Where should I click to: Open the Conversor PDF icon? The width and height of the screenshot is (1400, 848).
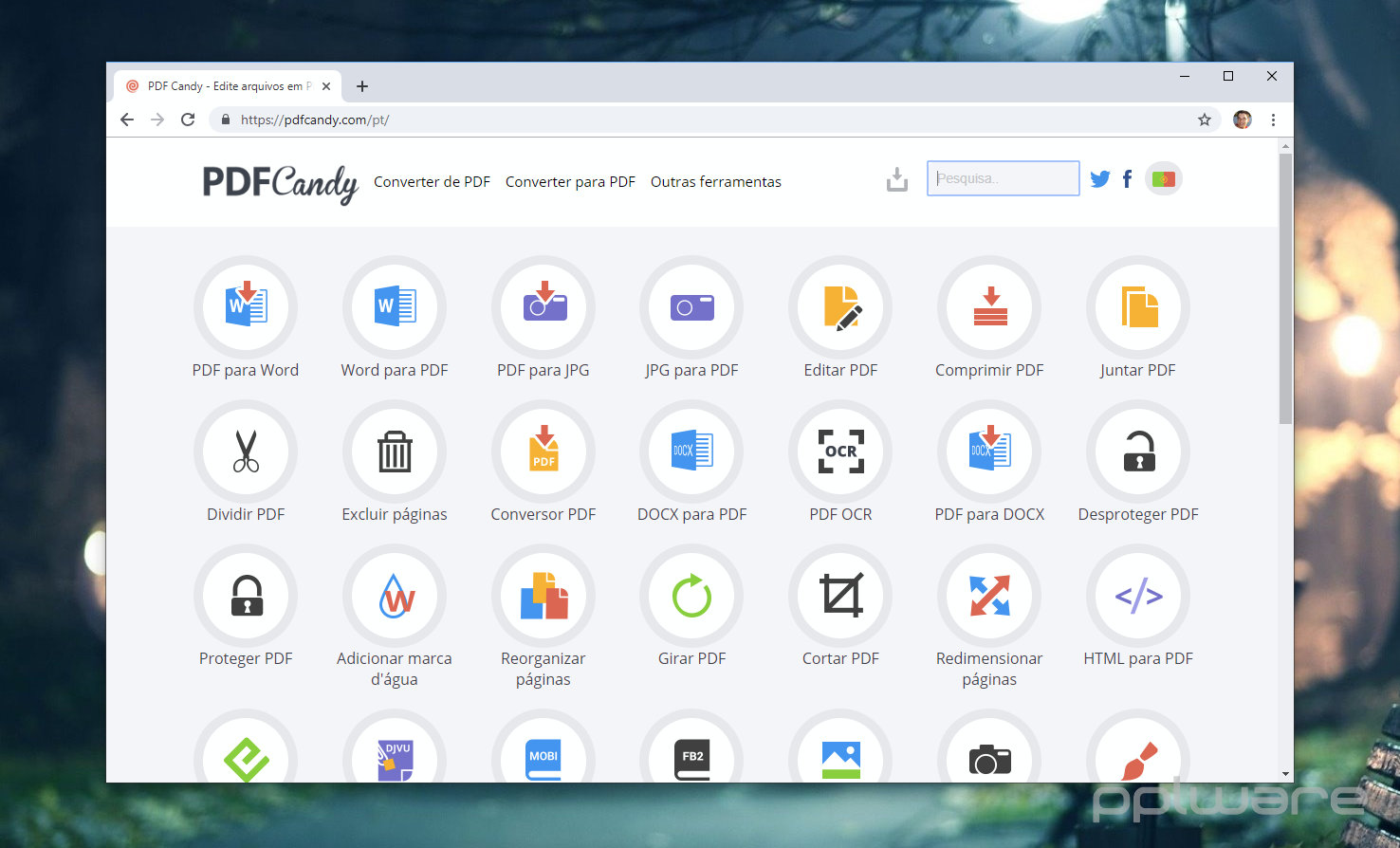click(x=543, y=452)
